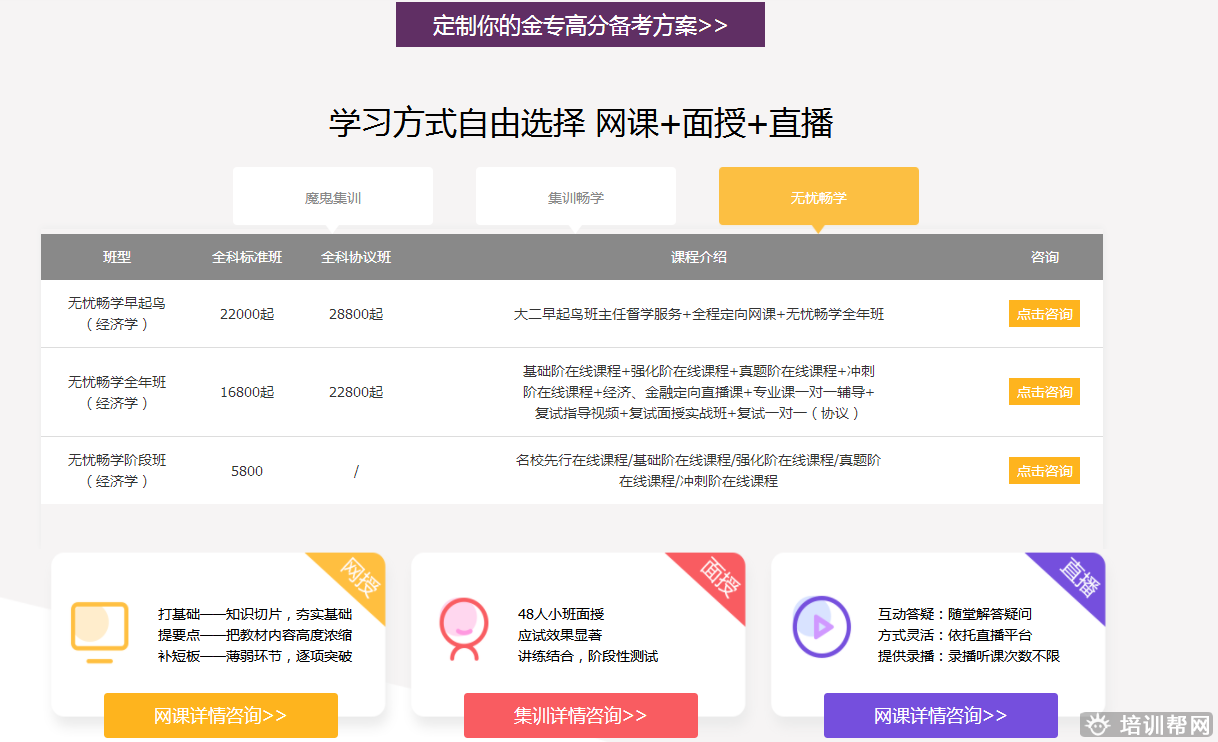Click the 课程介绍 column header
This screenshot has width=1218, height=742.
point(698,257)
